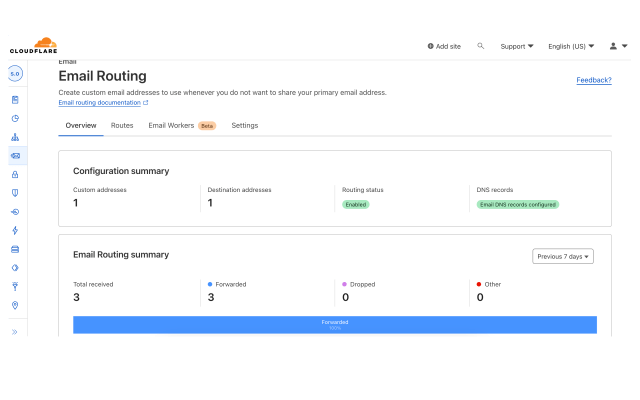The image size is (640, 400).
Task: Click the Email Routing summary heading
Action: tap(121, 255)
